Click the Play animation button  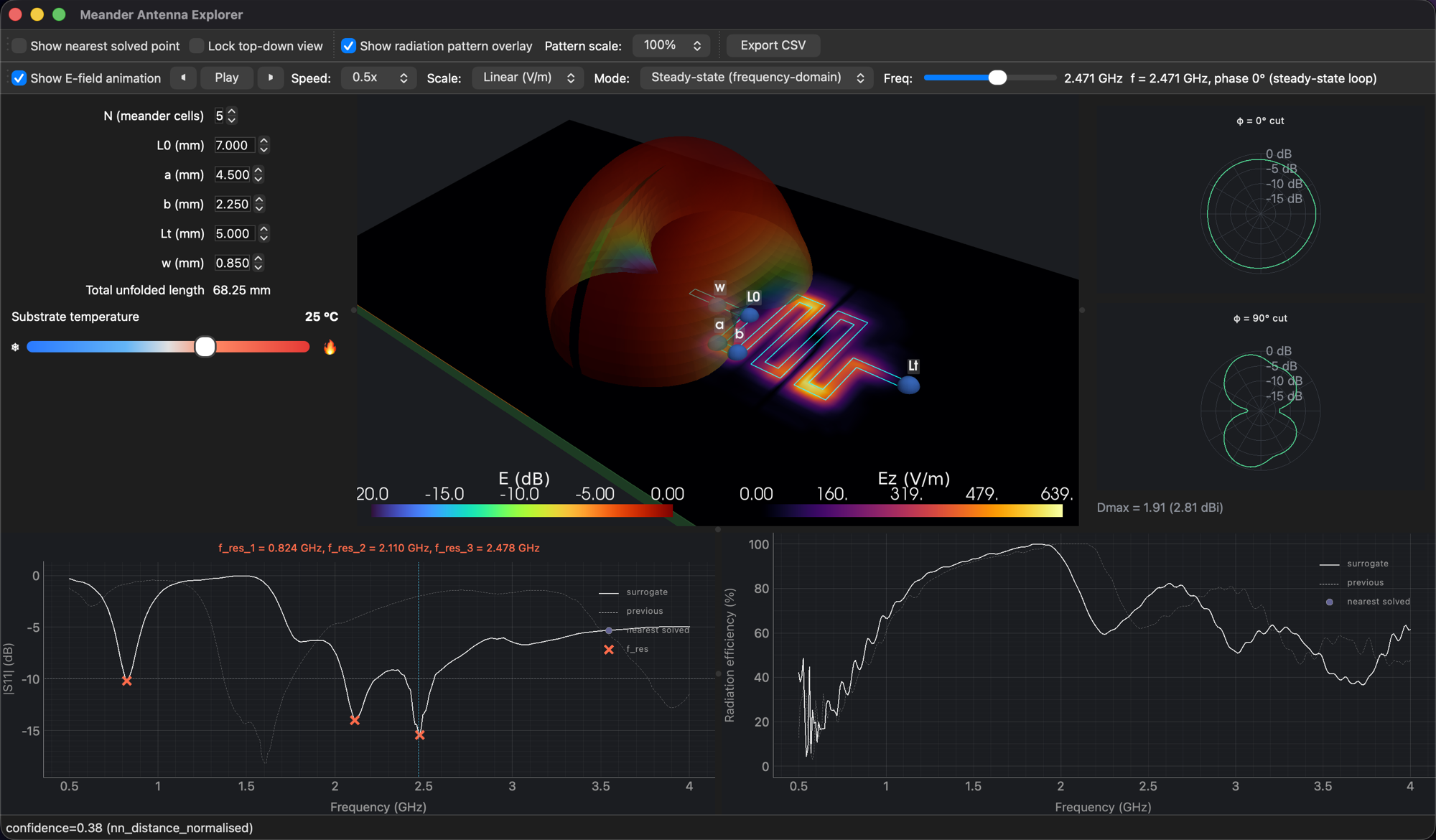click(227, 78)
